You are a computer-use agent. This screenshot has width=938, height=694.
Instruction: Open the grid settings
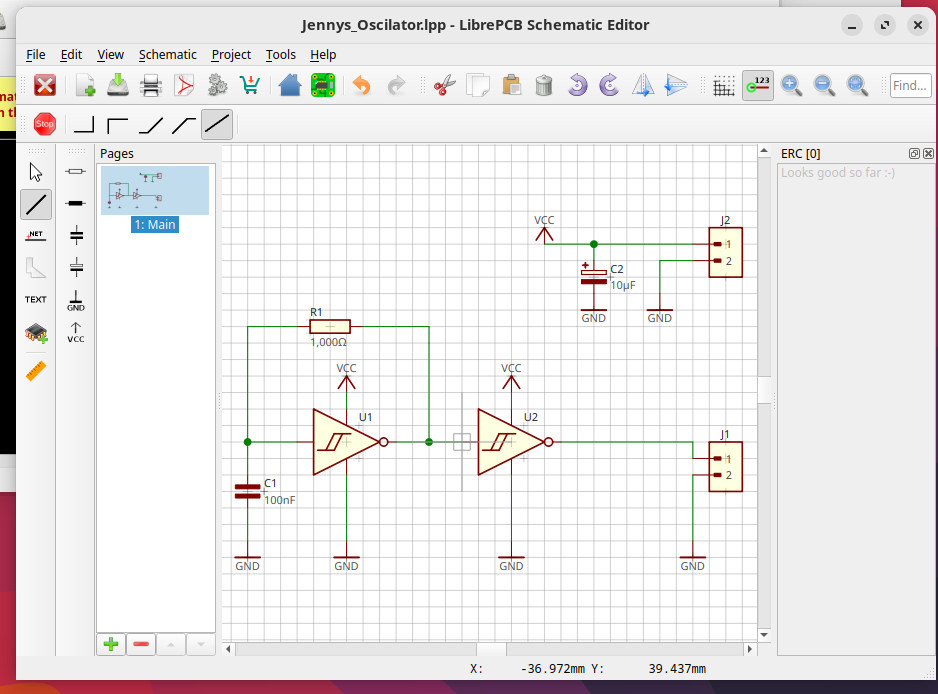(x=724, y=85)
